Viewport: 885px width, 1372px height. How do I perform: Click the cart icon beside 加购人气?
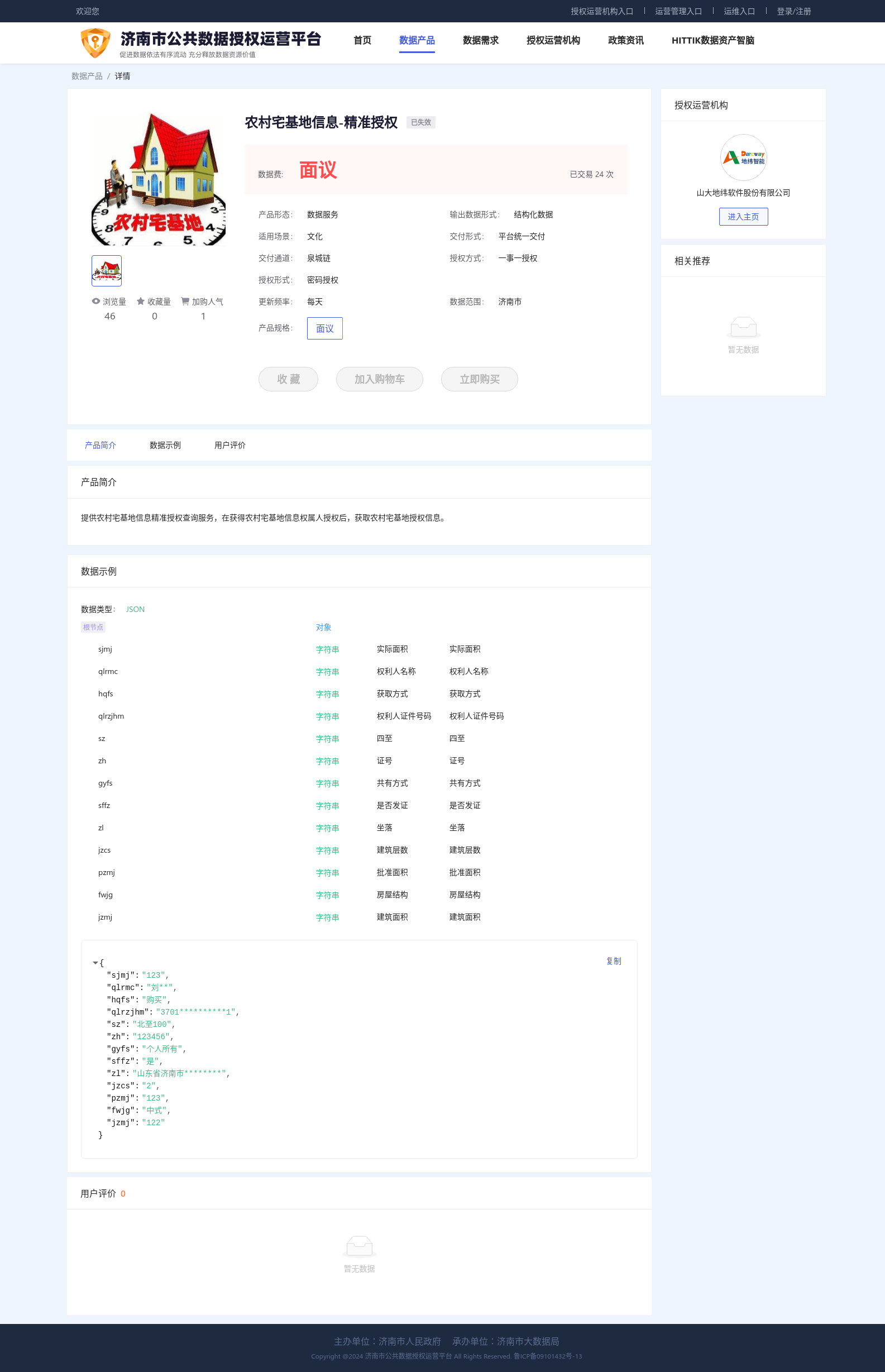click(x=185, y=301)
